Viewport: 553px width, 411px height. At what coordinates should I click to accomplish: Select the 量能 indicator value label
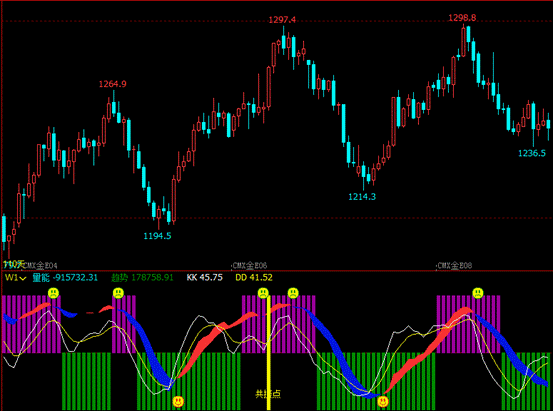click(x=65, y=278)
